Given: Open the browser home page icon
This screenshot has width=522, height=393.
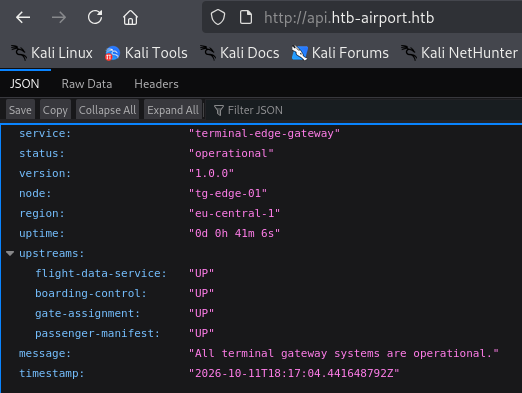Looking at the screenshot, I should pyautogui.click(x=130, y=17).
